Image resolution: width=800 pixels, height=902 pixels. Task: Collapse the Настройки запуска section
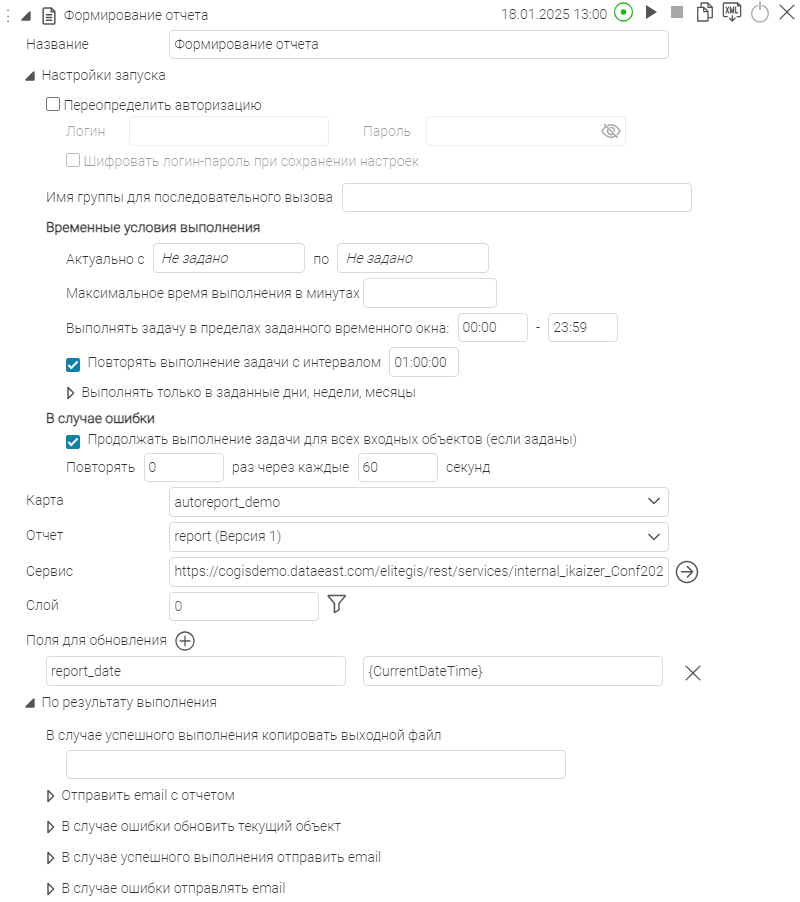click(x=31, y=75)
